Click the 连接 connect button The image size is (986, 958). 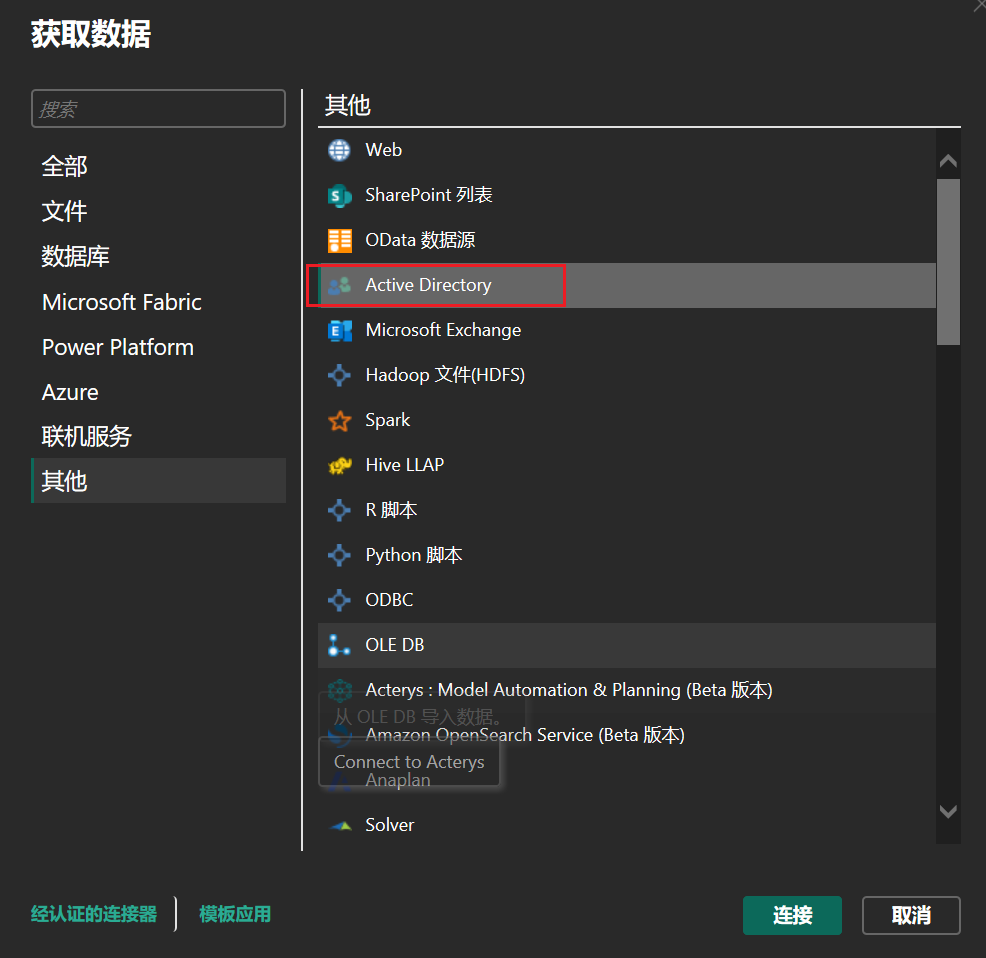pyautogui.click(x=792, y=915)
